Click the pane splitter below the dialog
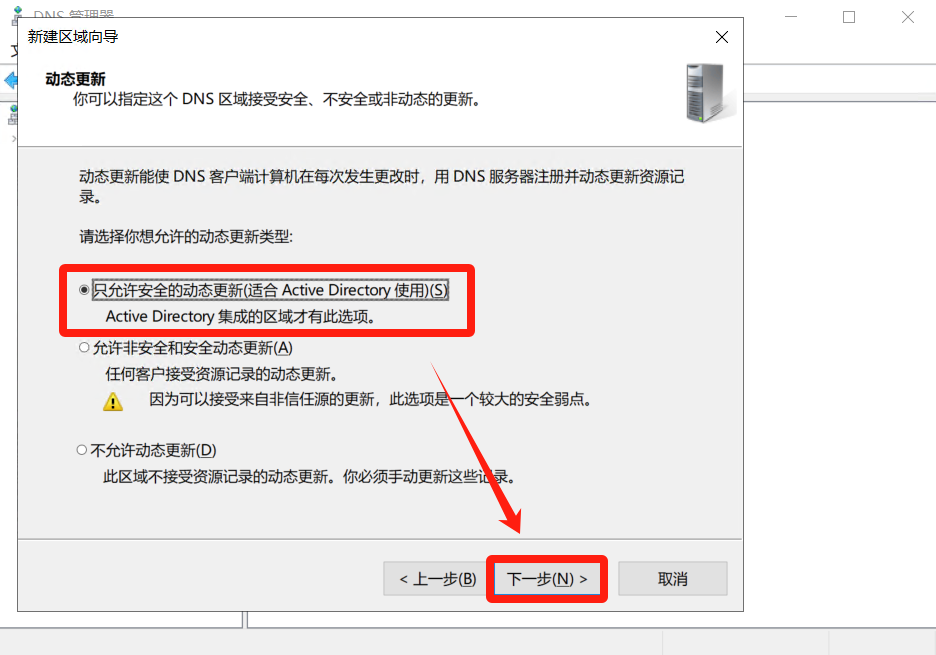The image size is (936, 655). coord(245,619)
